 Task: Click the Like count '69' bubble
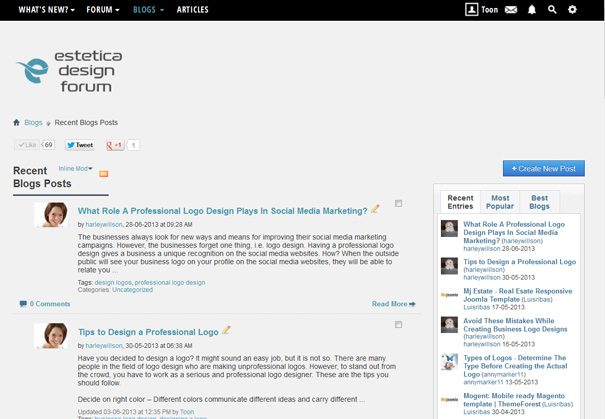[x=48, y=145]
